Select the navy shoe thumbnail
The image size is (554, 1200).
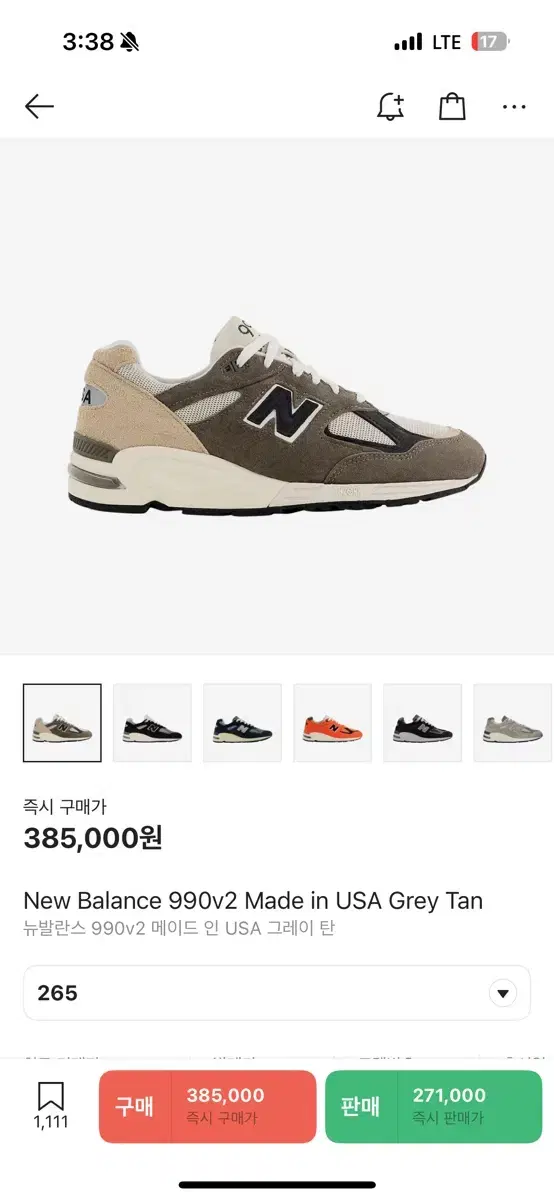click(242, 723)
